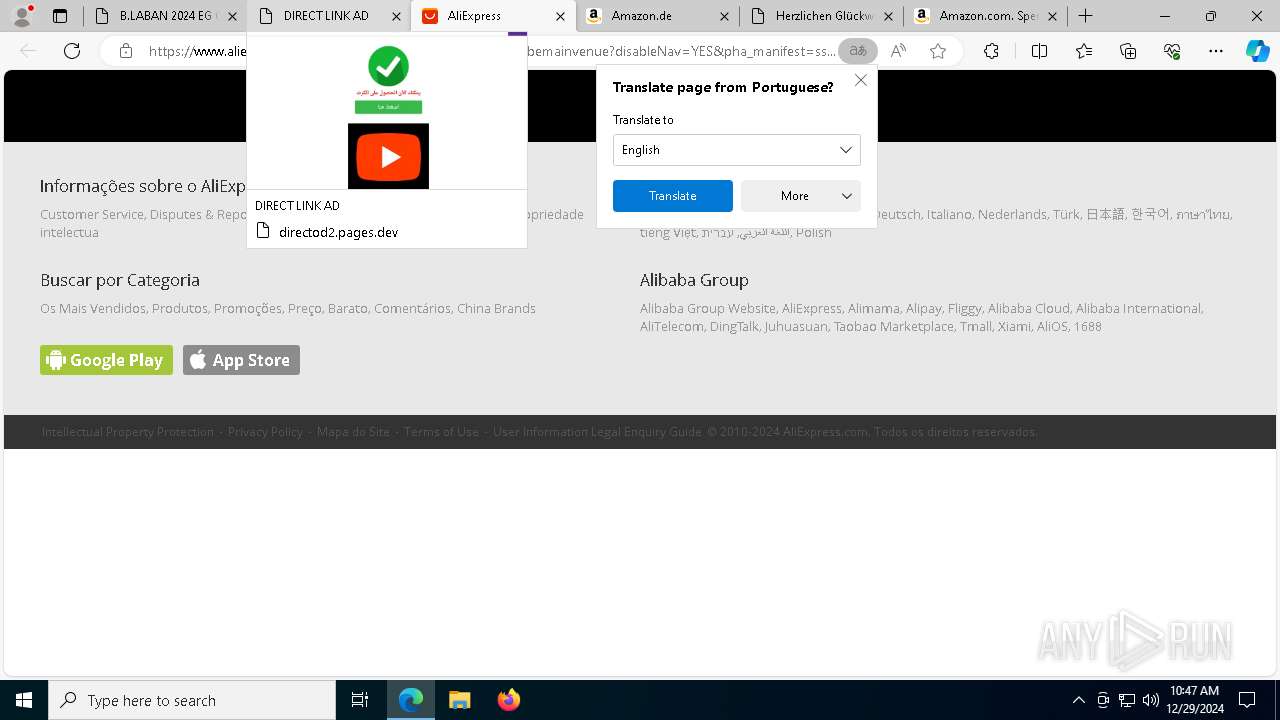Screen dimensions: 1280x720
Task: Open Comentários link
Action: tap(412, 308)
